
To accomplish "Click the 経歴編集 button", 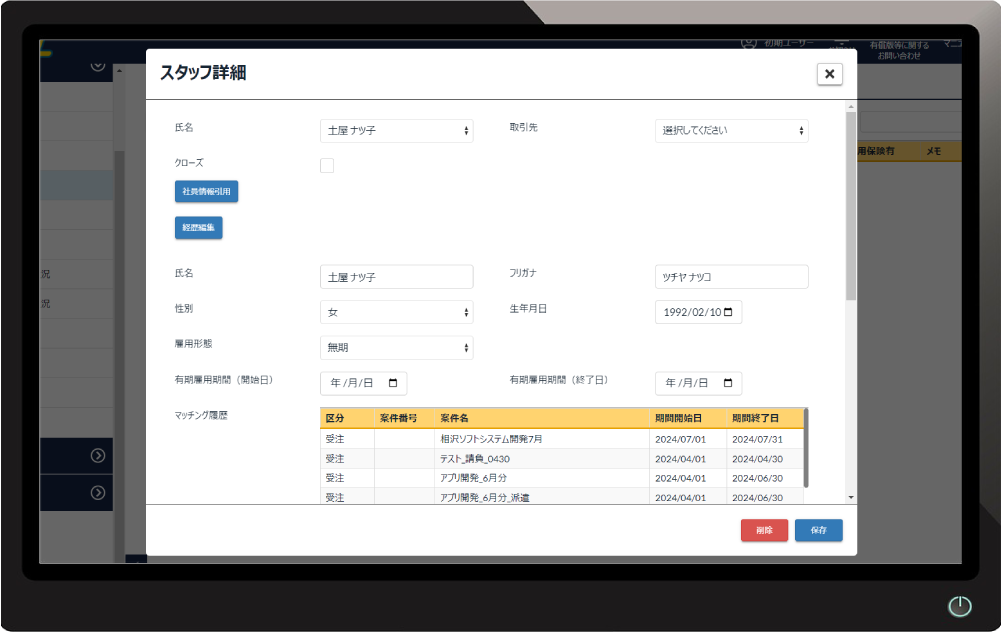I will (x=198, y=228).
